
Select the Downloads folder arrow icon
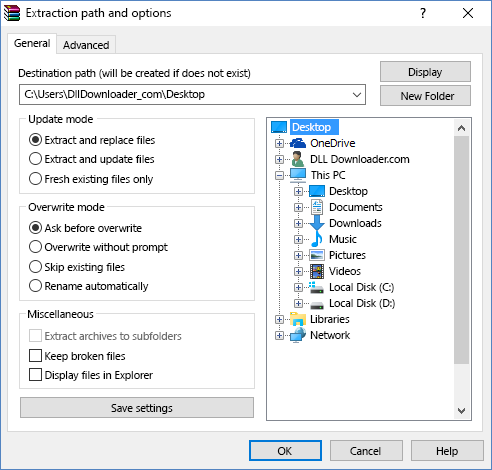click(x=317, y=223)
